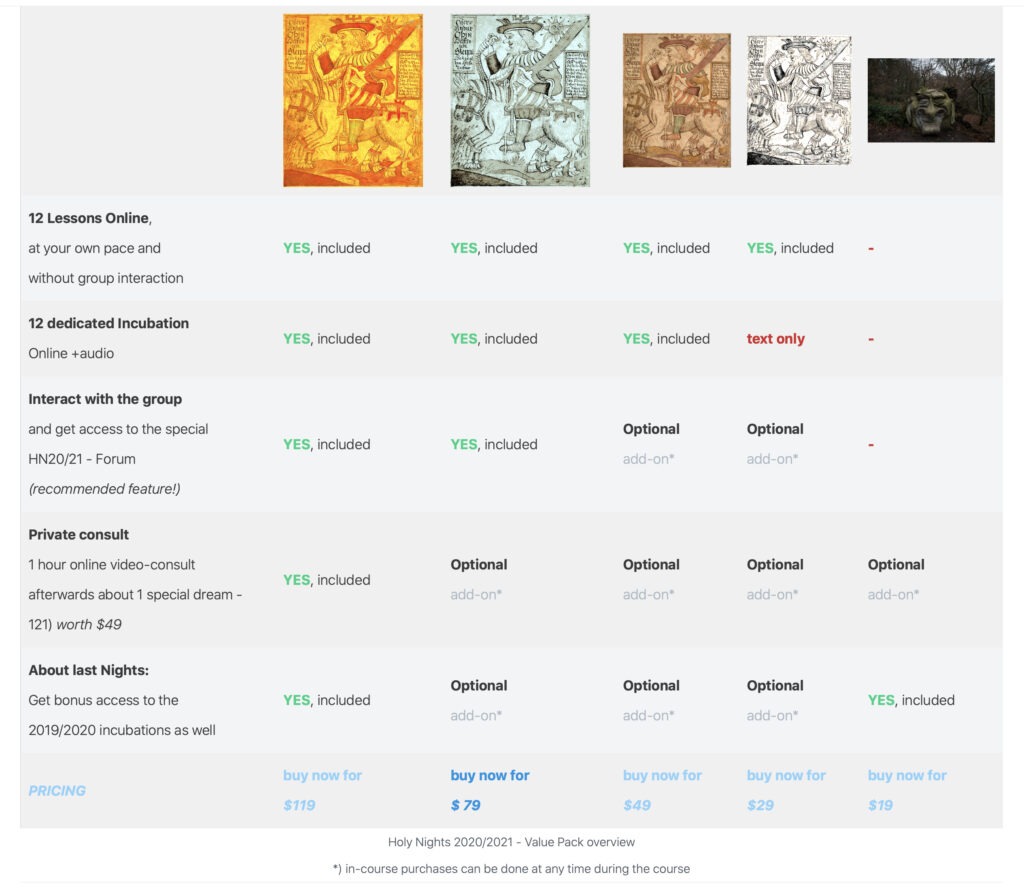This screenshot has height=892, width=1024.
Task: Buy the $49 value pack
Action: tap(662, 790)
